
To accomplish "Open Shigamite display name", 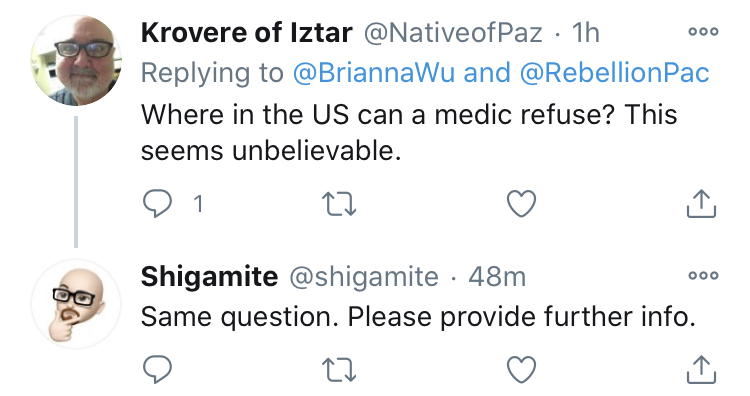I will pos(209,276).
